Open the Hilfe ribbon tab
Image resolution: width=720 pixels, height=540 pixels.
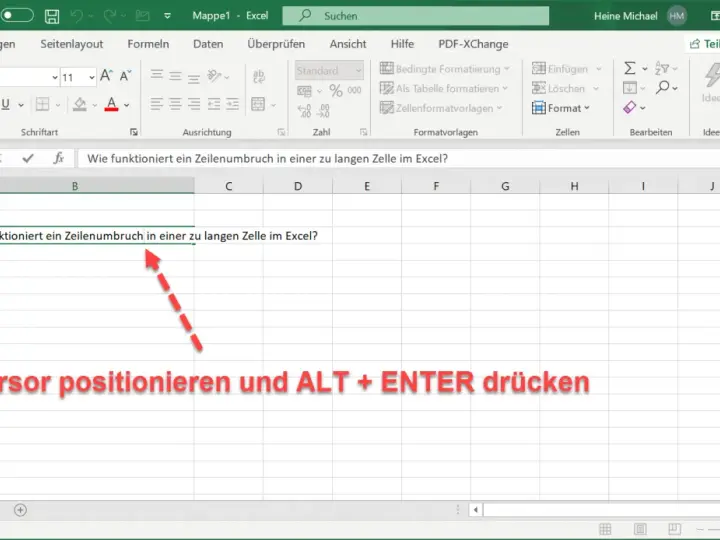coord(402,44)
